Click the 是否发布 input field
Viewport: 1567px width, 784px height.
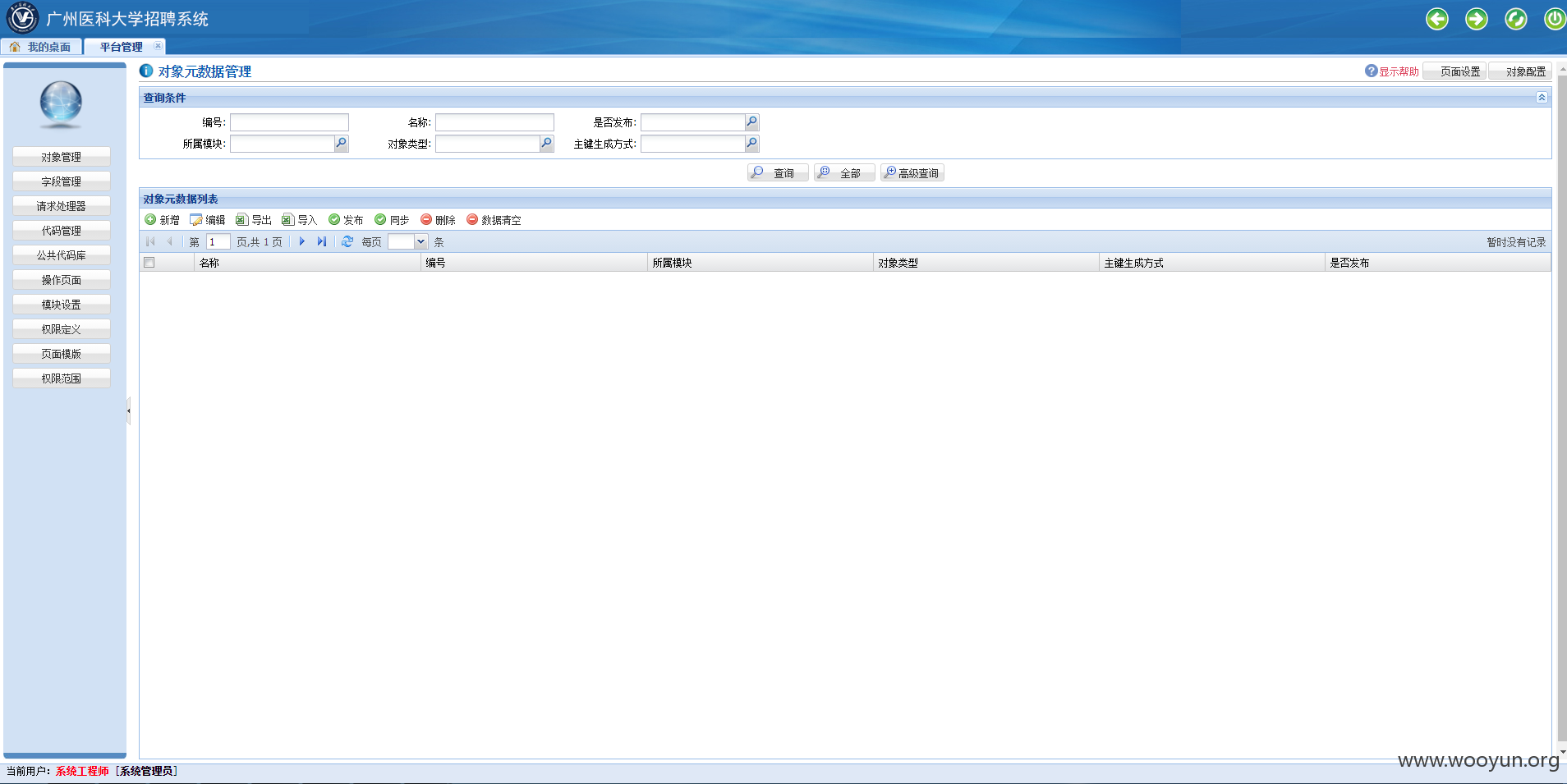[692, 122]
